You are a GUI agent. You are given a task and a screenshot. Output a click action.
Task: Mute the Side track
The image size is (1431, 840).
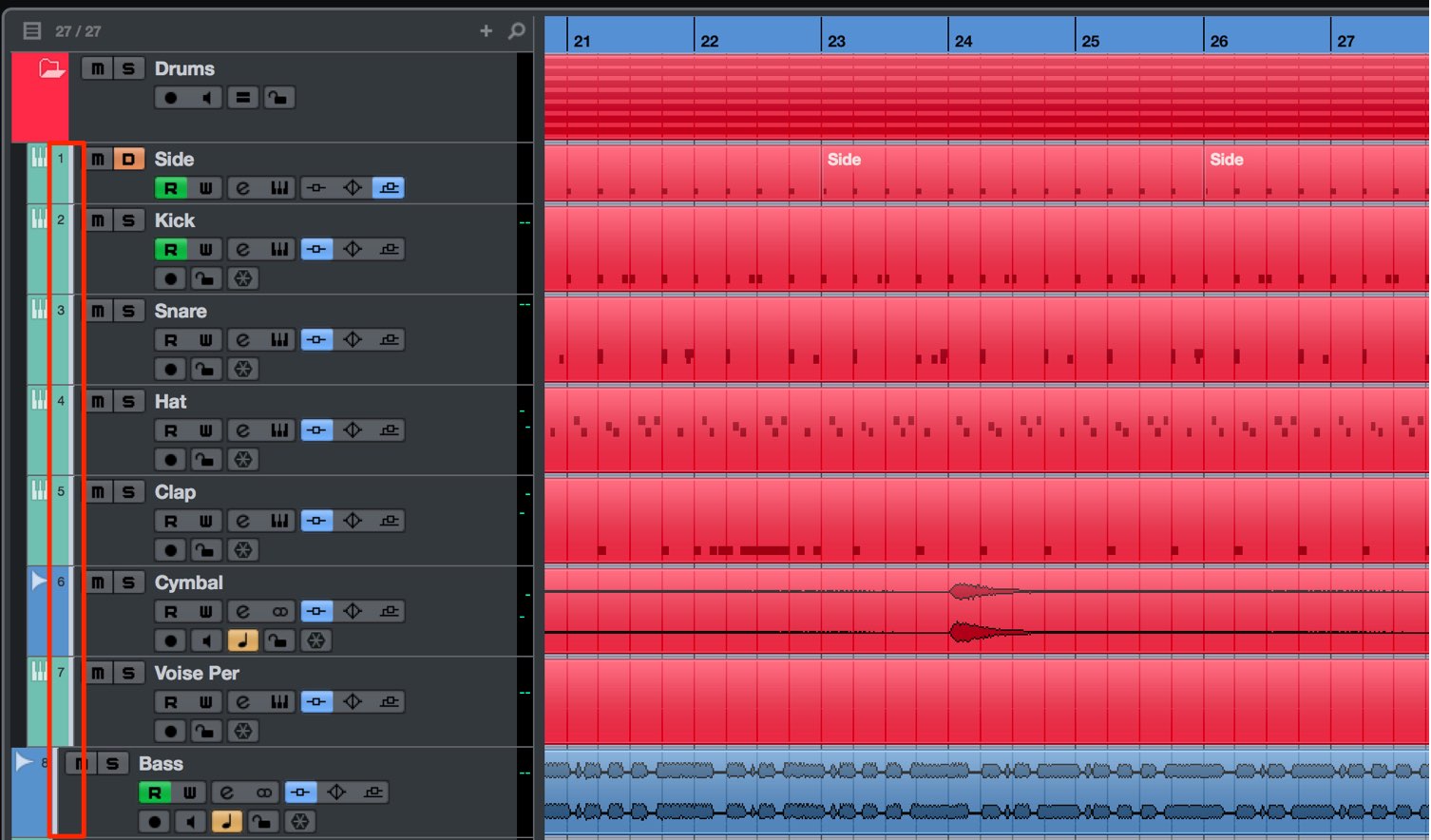(97, 159)
